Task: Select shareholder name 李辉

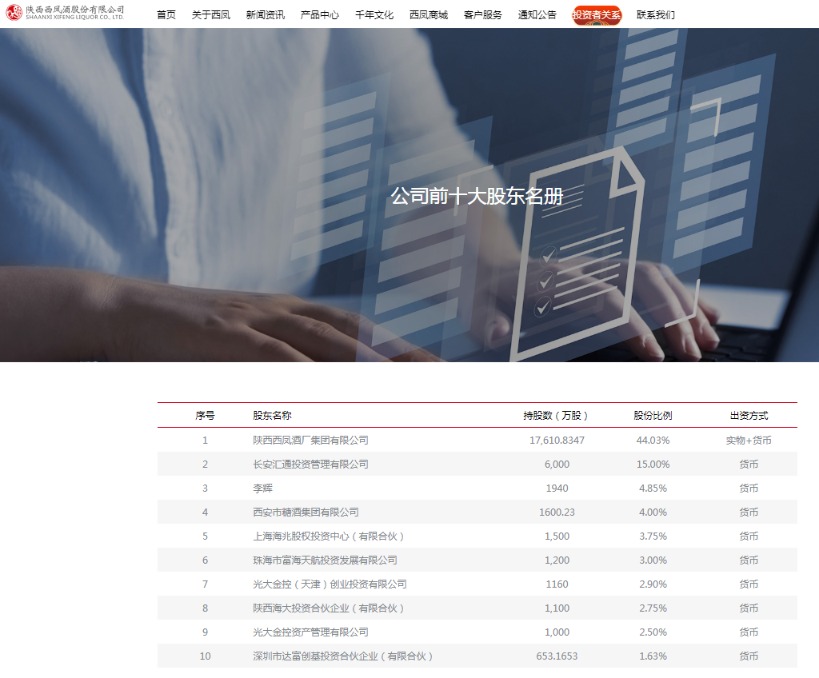Action: [x=263, y=488]
